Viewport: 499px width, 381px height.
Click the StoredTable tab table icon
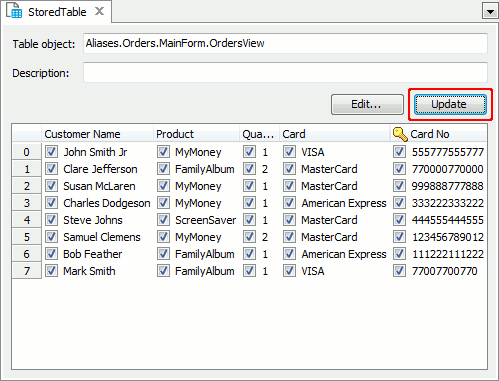tap(14, 11)
